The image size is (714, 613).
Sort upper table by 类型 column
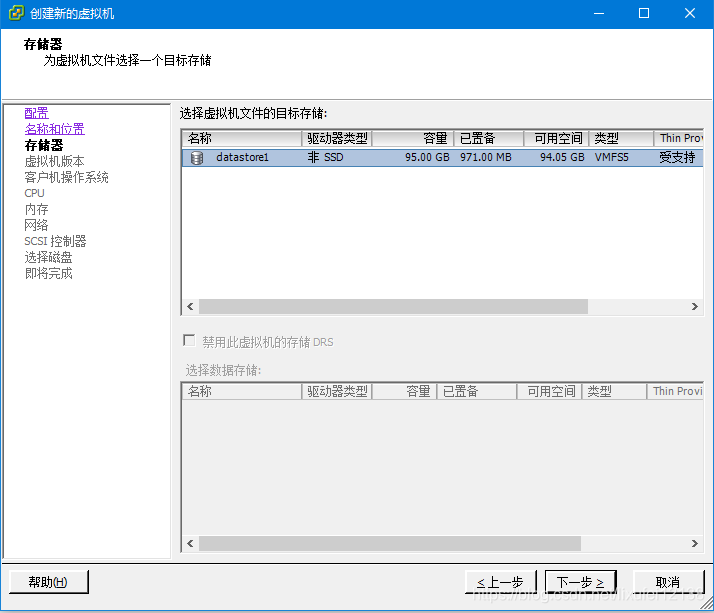[621, 138]
